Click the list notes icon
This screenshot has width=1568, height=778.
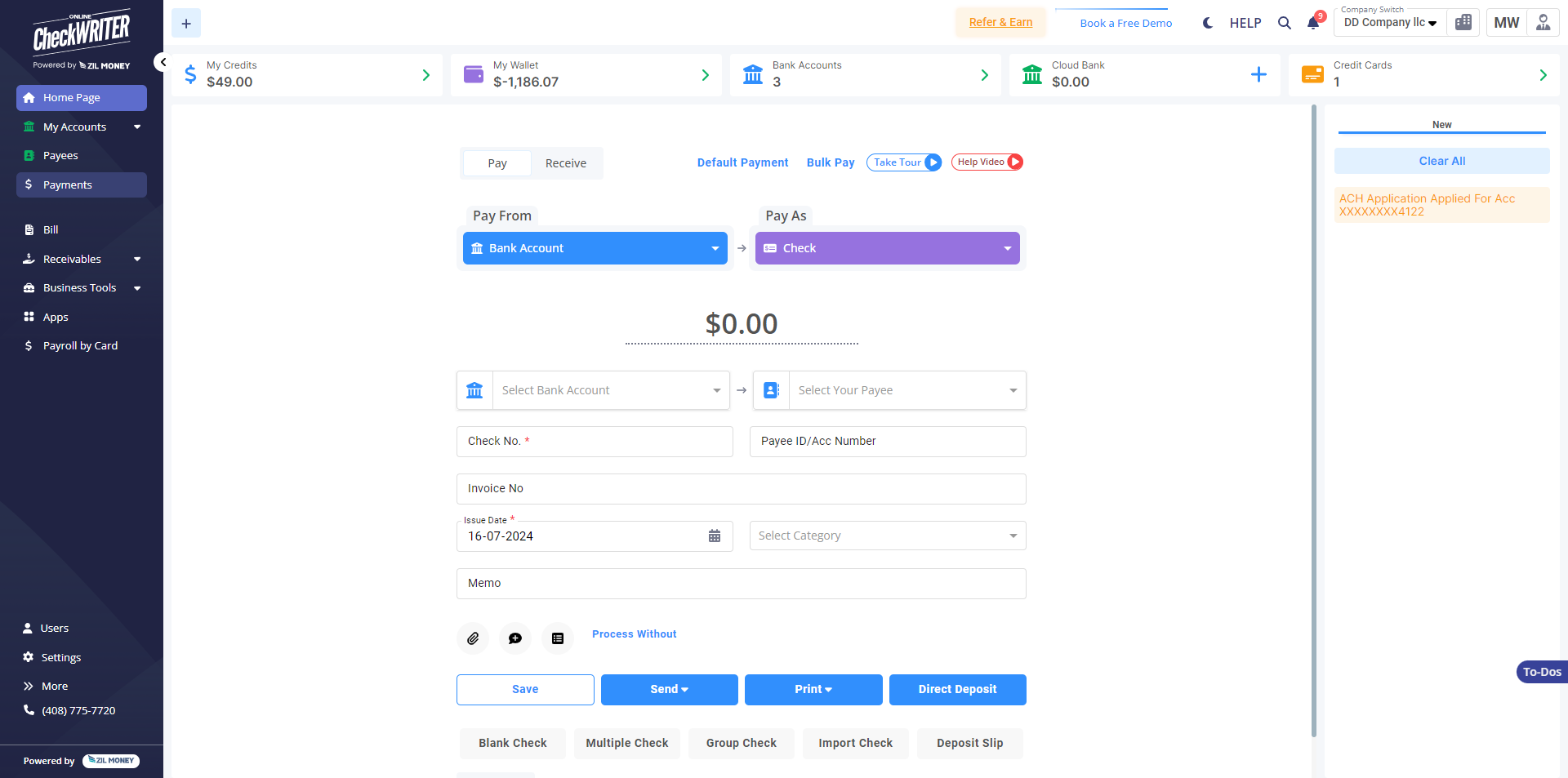coord(558,638)
